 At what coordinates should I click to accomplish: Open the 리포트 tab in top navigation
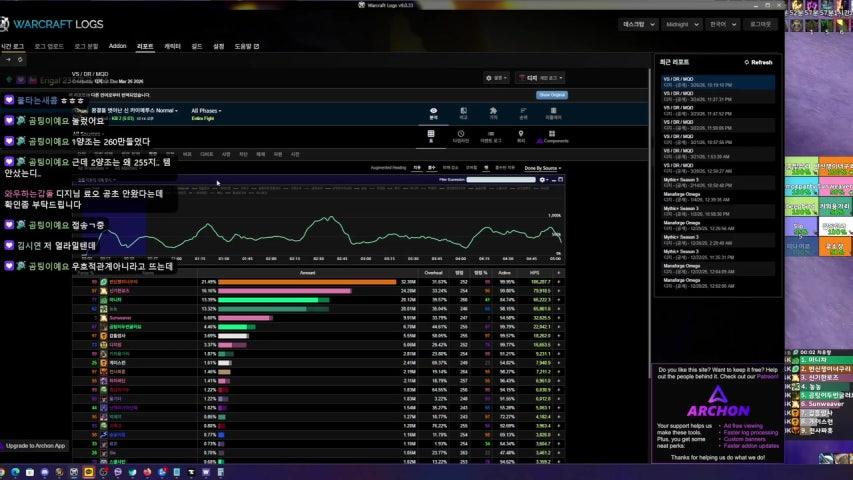[x=145, y=46]
